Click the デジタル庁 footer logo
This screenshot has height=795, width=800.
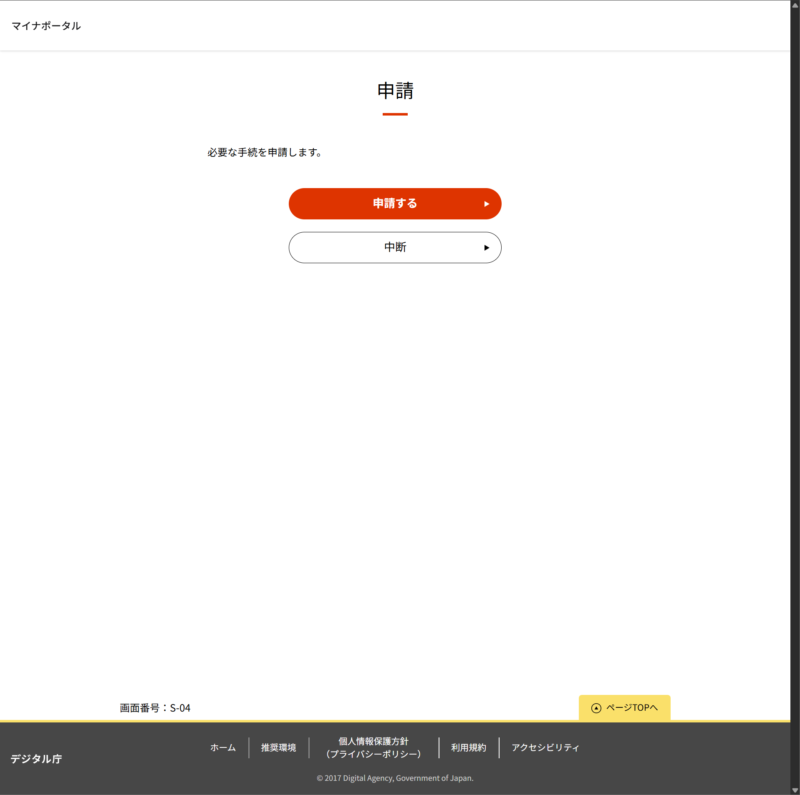pyautogui.click(x=36, y=759)
